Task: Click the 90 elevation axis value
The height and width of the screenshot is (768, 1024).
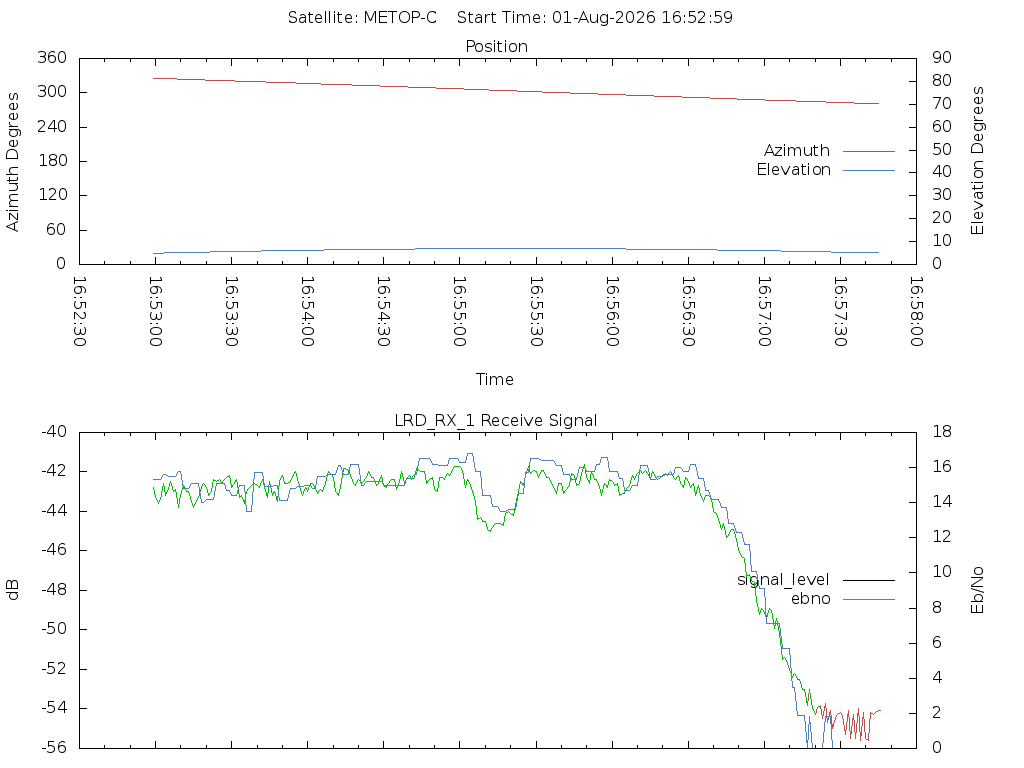Action: pyautogui.click(x=942, y=57)
